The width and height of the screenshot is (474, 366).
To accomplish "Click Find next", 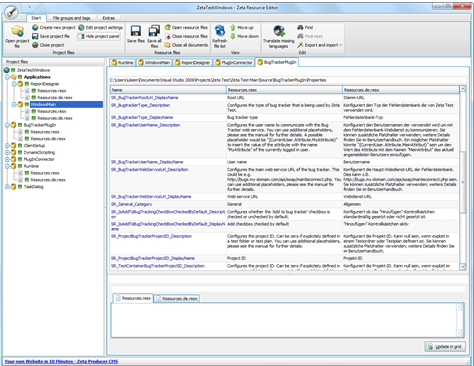I will [x=310, y=36].
